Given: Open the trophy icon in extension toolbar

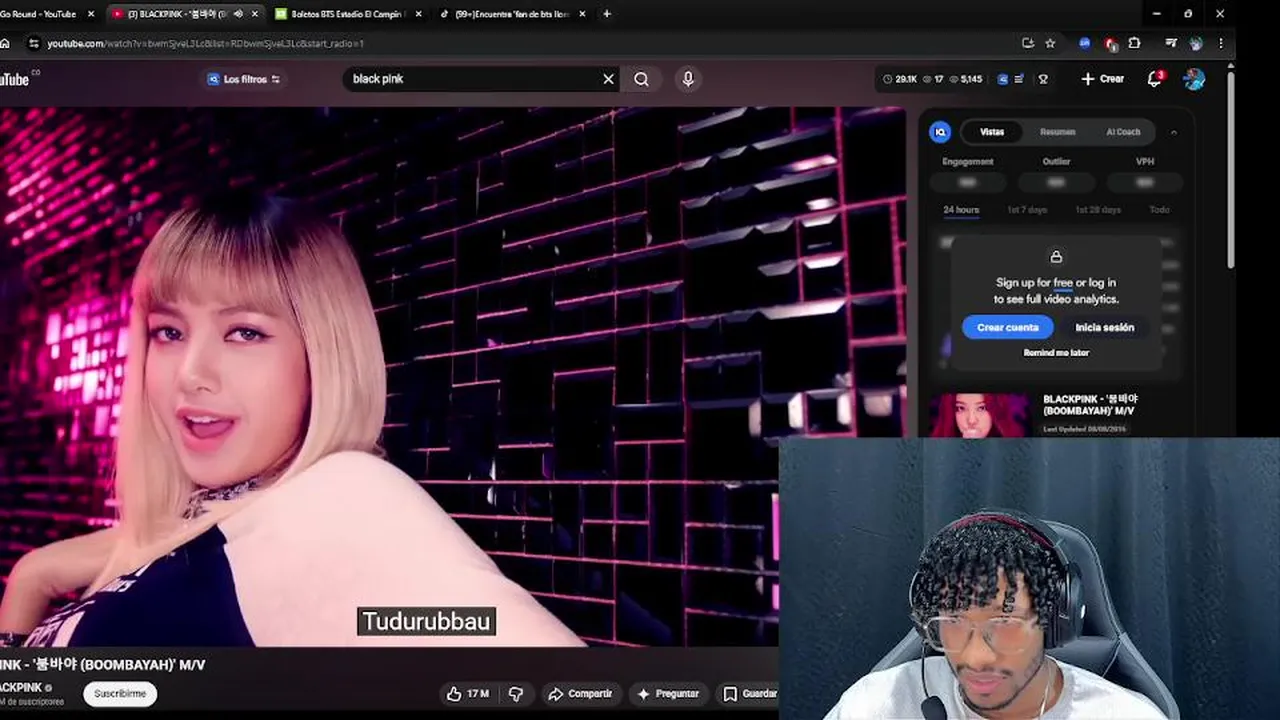Looking at the screenshot, I should (x=1042, y=79).
